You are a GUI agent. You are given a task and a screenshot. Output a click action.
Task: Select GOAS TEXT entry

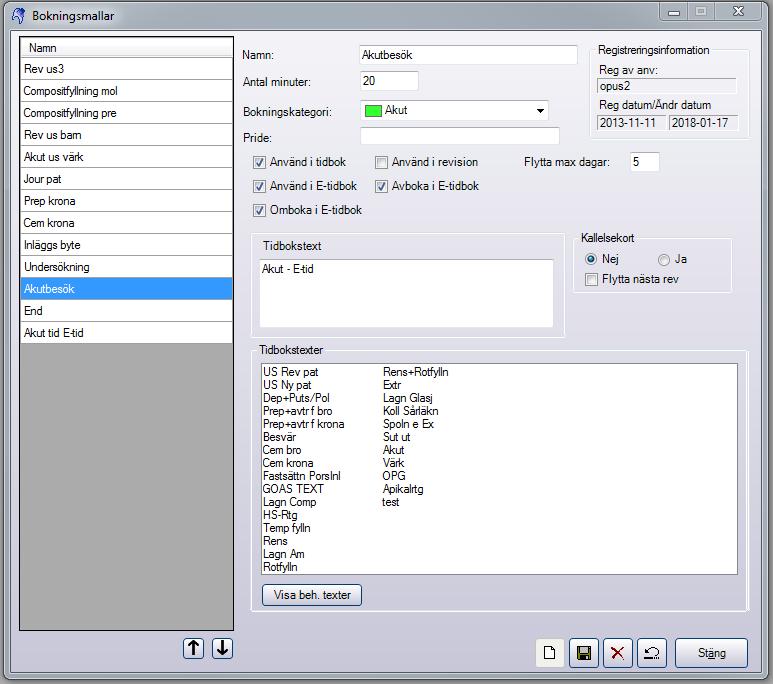293,489
